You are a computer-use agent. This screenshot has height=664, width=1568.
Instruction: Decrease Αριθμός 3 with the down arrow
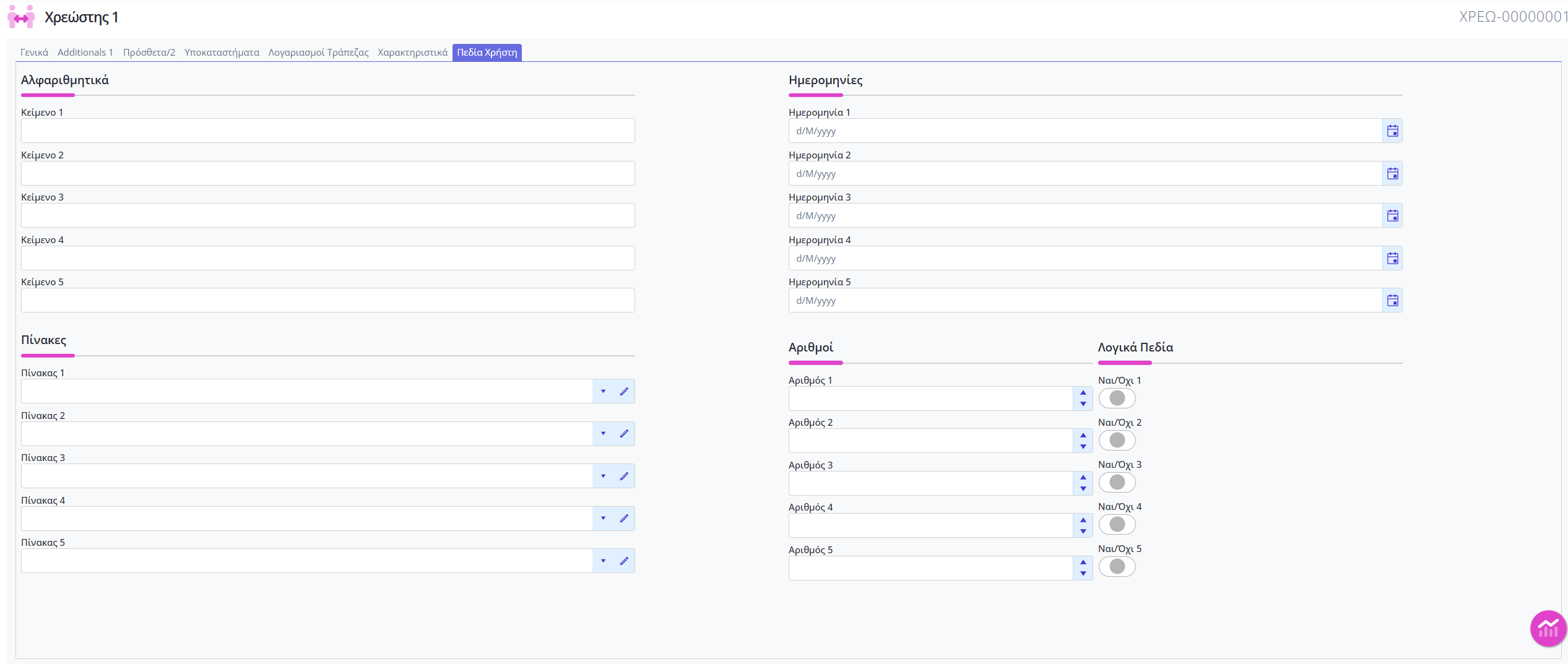coord(1083,489)
